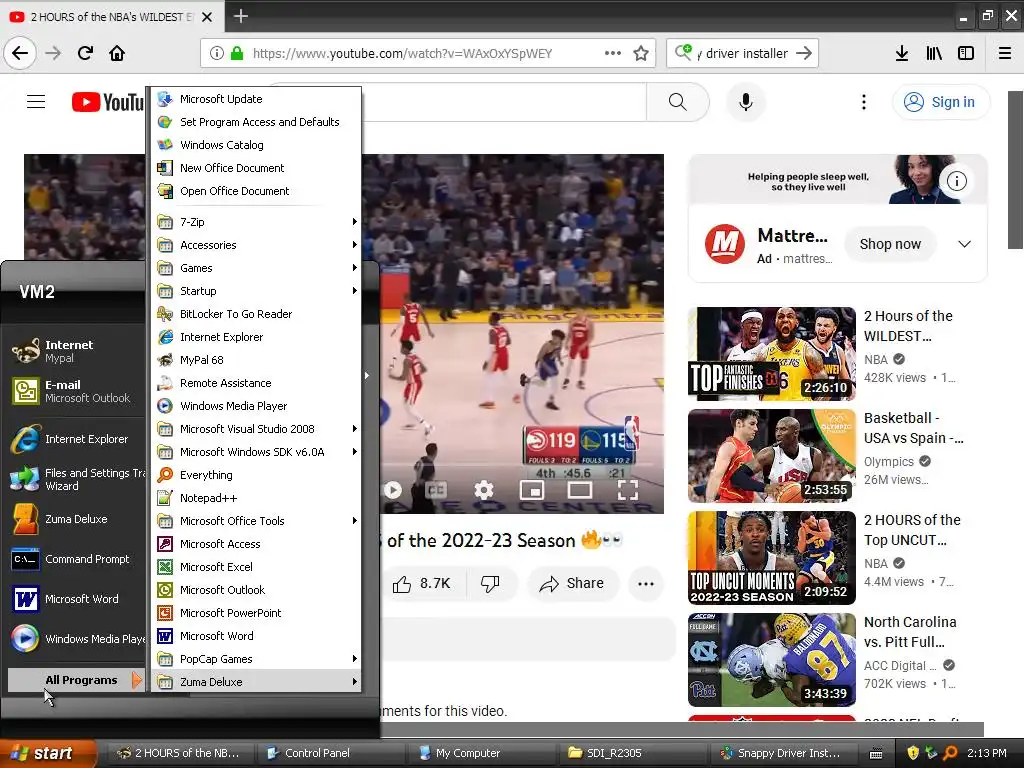Viewport: 1024px width, 768px height.
Task: Launch the Everything search tool
Action: coord(256,475)
